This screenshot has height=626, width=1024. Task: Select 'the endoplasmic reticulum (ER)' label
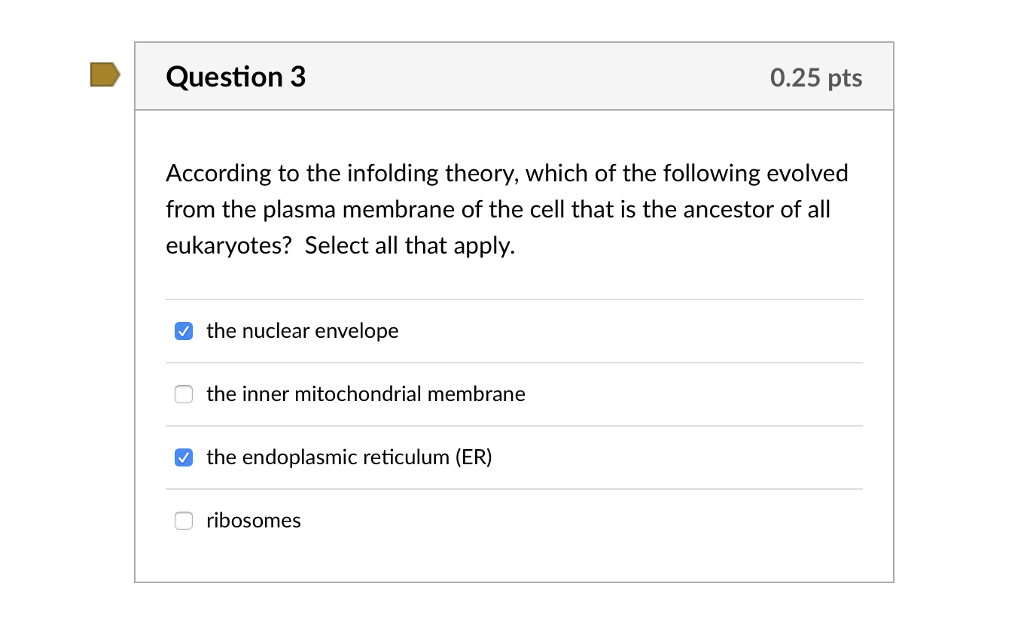pos(348,457)
